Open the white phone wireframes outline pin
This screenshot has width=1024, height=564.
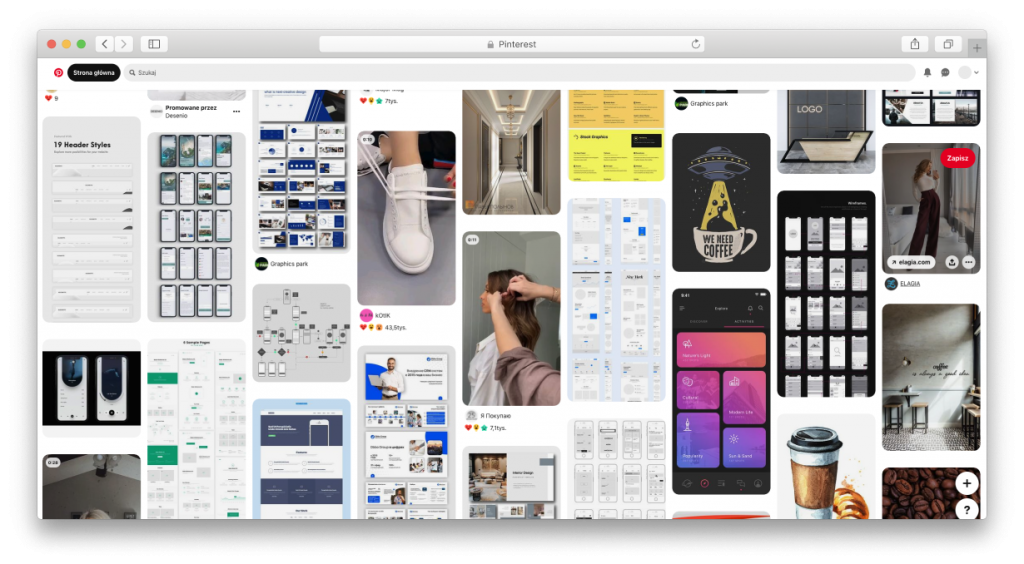coord(616,469)
